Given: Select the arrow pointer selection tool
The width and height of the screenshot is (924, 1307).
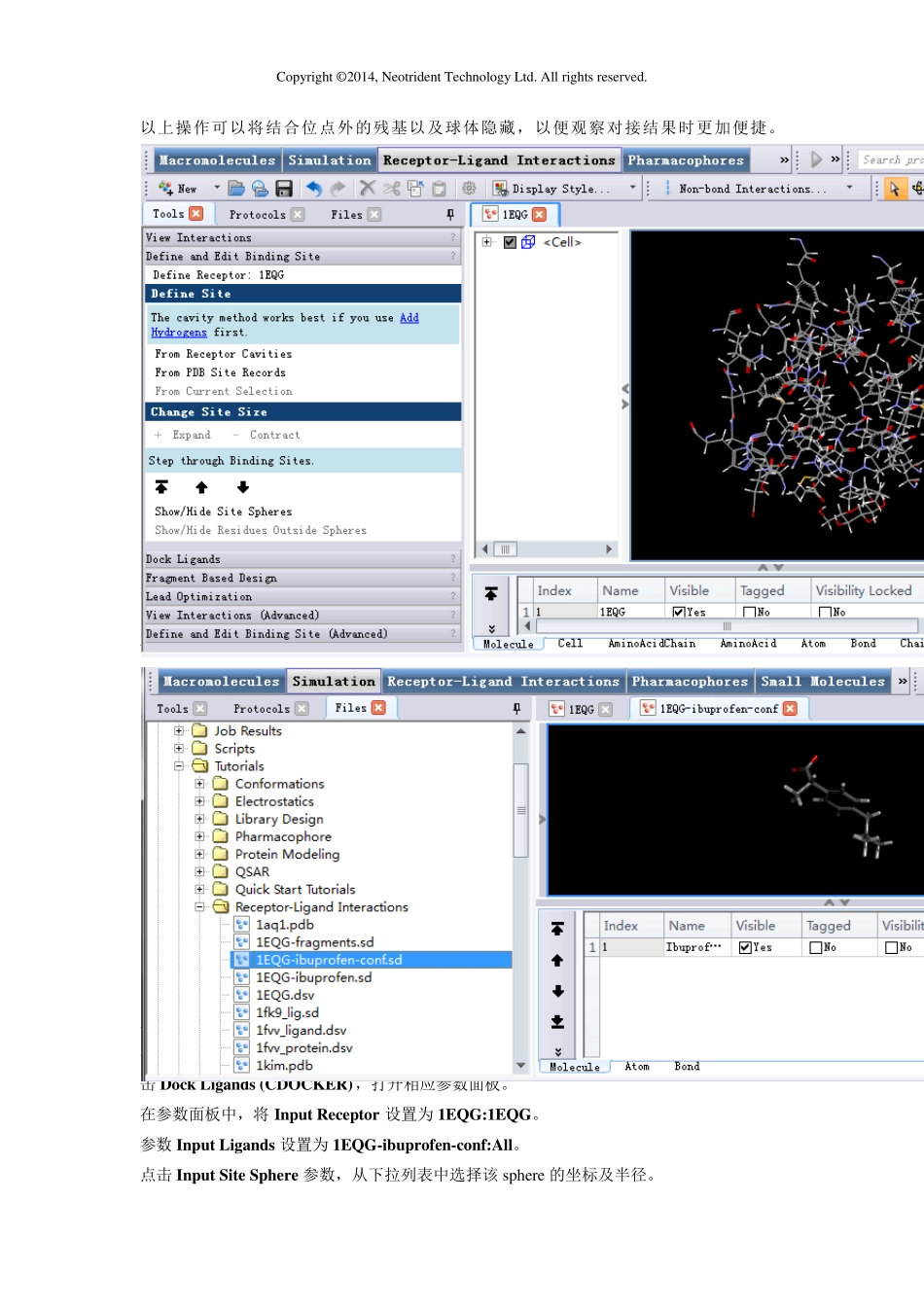Looking at the screenshot, I should point(894,189).
